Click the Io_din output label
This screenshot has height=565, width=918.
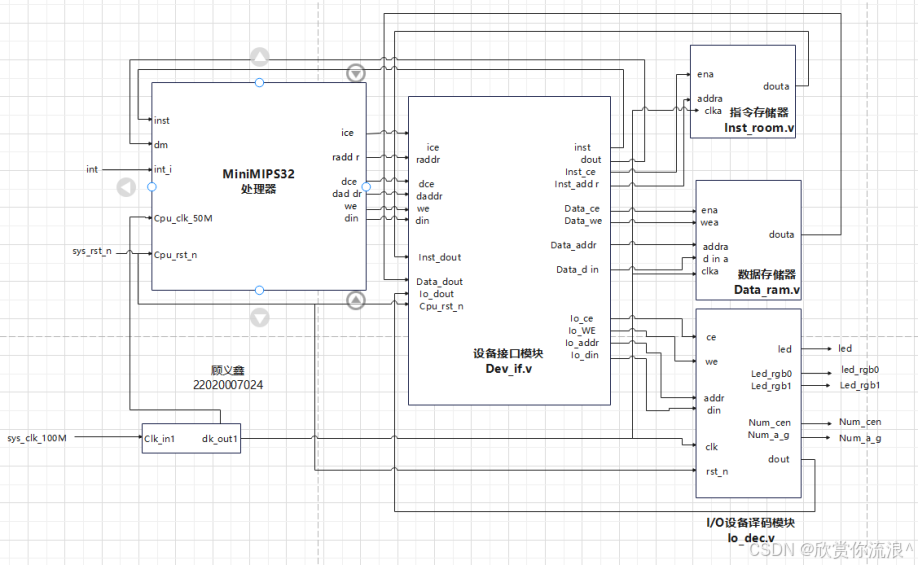click(x=584, y=355)
